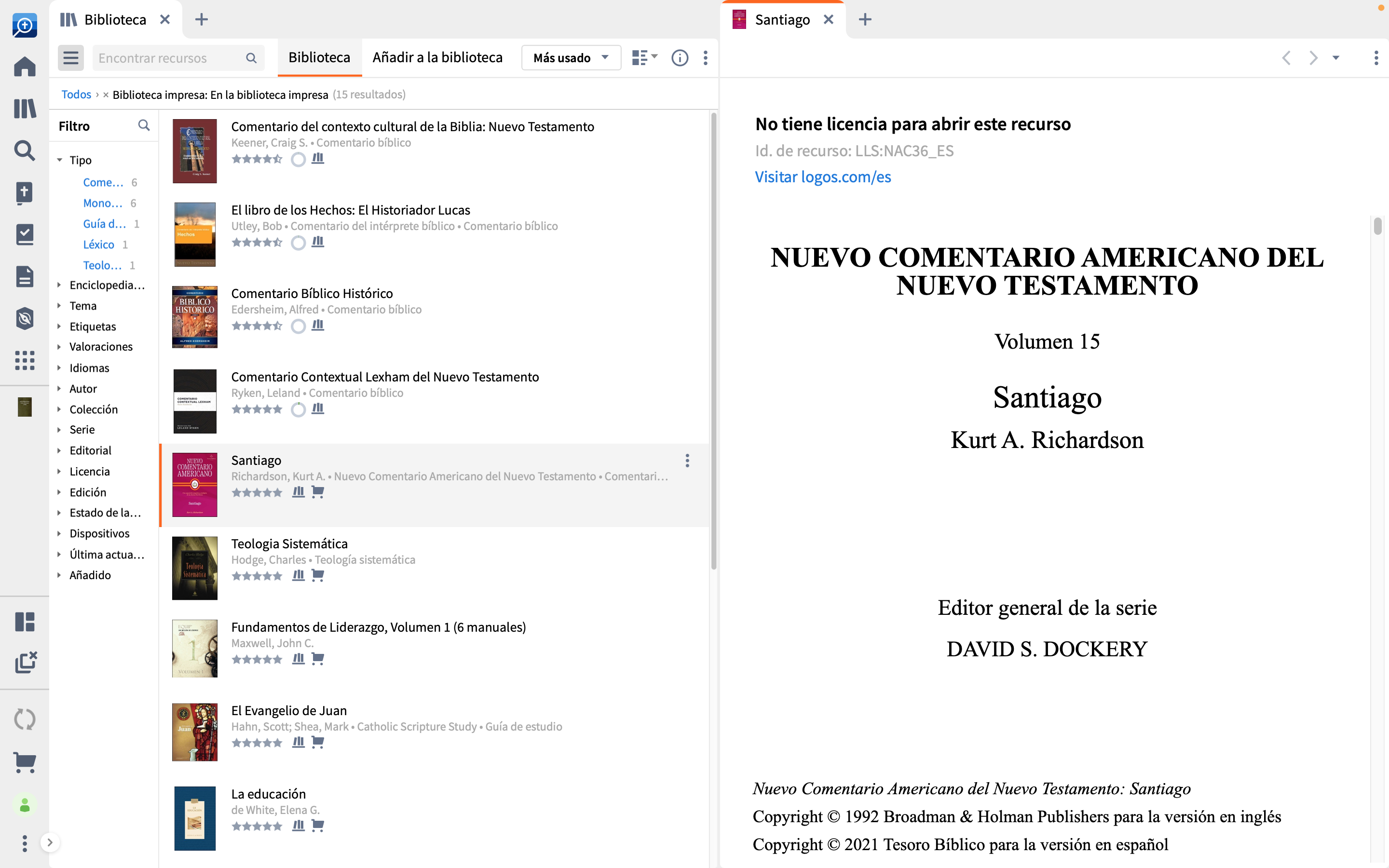The width and height of the screenshot is (1389, 868).
Task: Click the library list vertical scrollbar
Action: [x=713, y=341]
